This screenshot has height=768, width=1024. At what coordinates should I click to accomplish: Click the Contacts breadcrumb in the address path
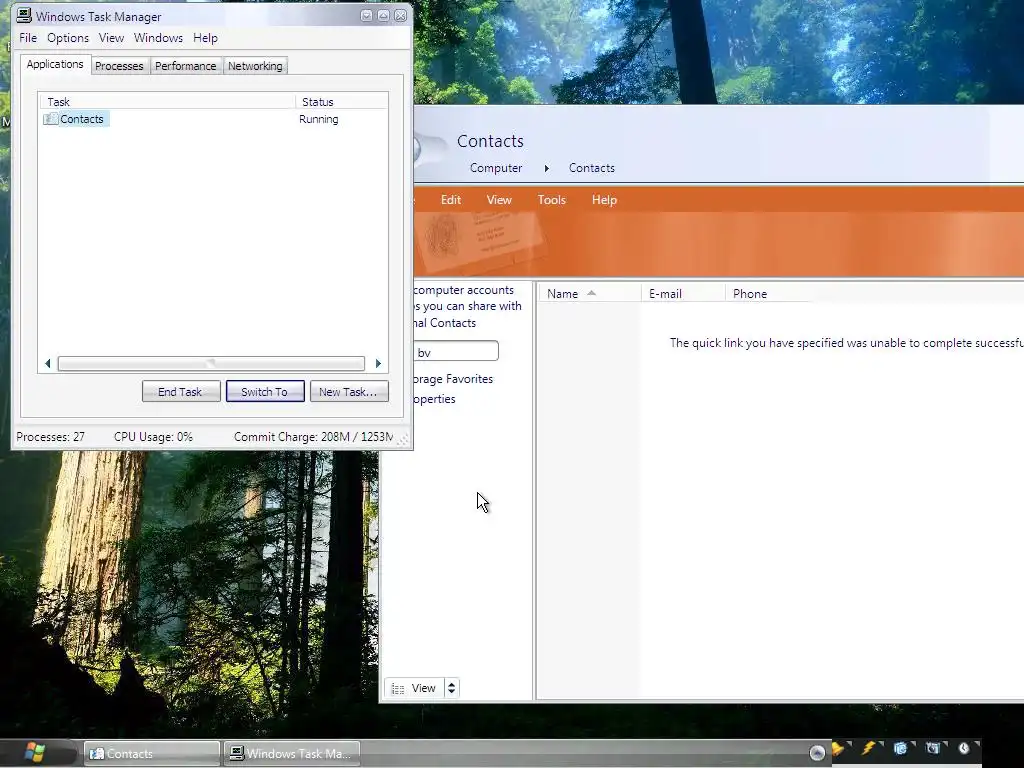pos(592,168)
